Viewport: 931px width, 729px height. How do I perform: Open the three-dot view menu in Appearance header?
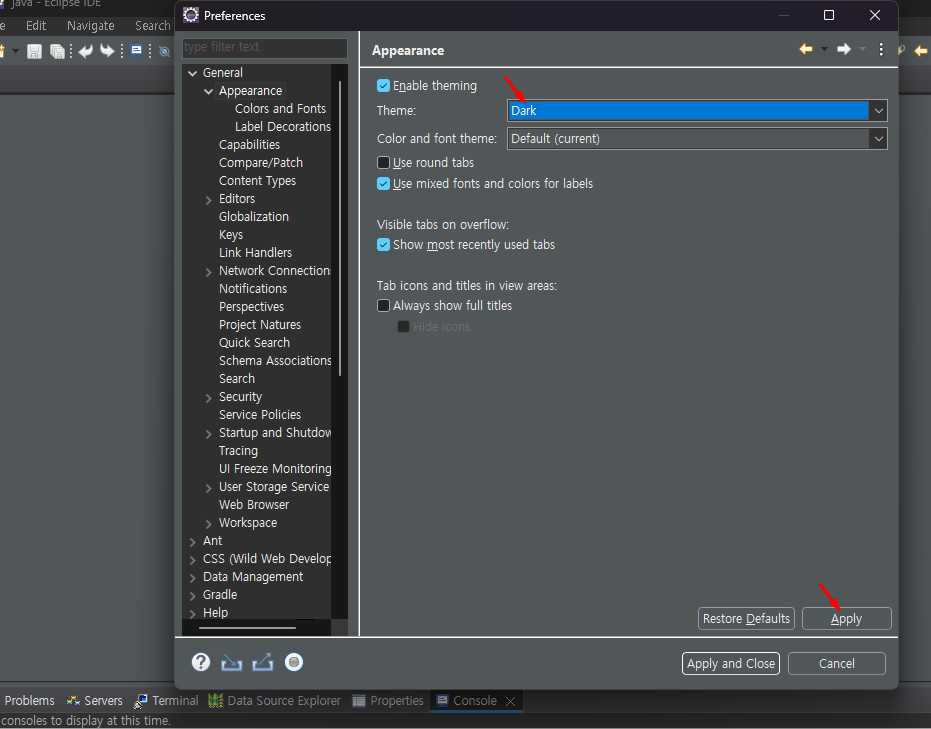881,49
